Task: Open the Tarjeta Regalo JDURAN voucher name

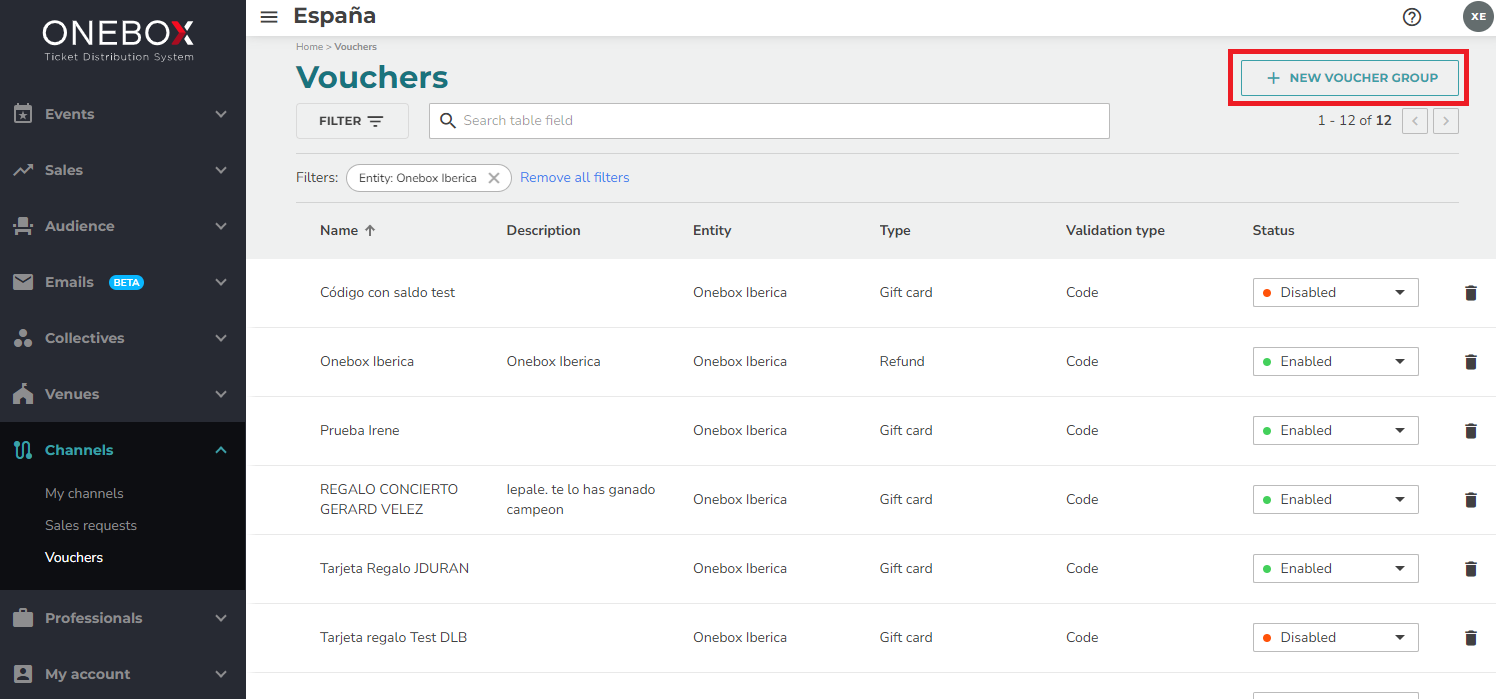Action: [x=394, y=569]
